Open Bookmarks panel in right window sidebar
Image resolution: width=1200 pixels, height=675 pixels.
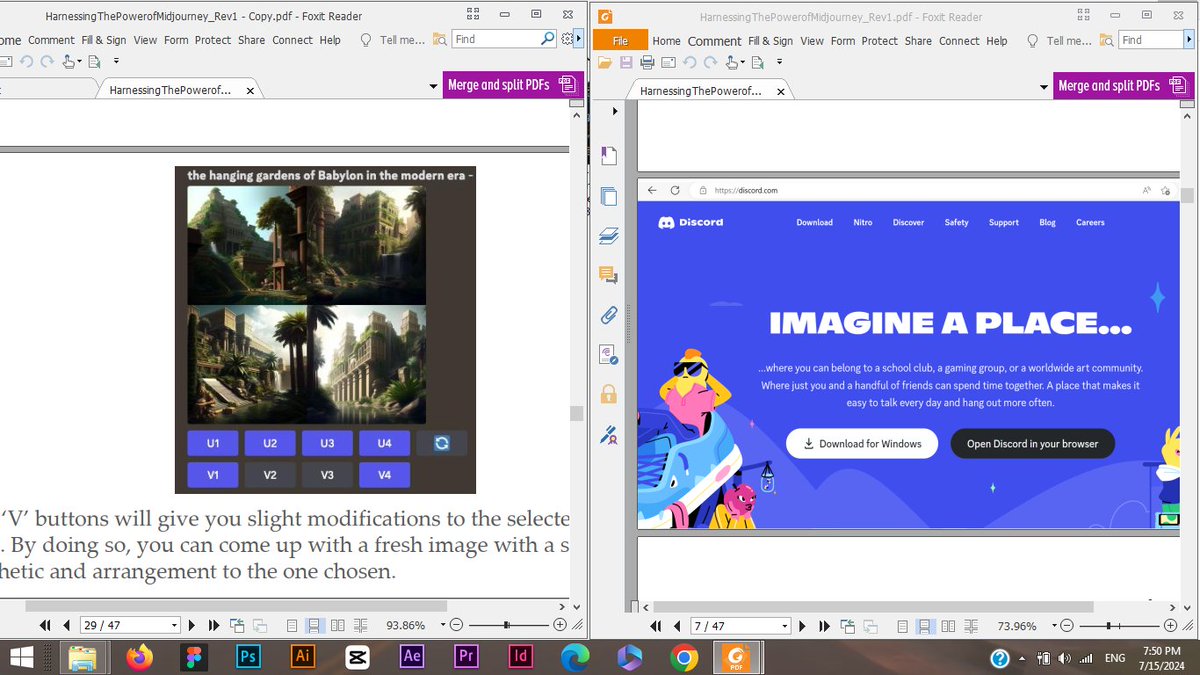[x=608, y=155]
